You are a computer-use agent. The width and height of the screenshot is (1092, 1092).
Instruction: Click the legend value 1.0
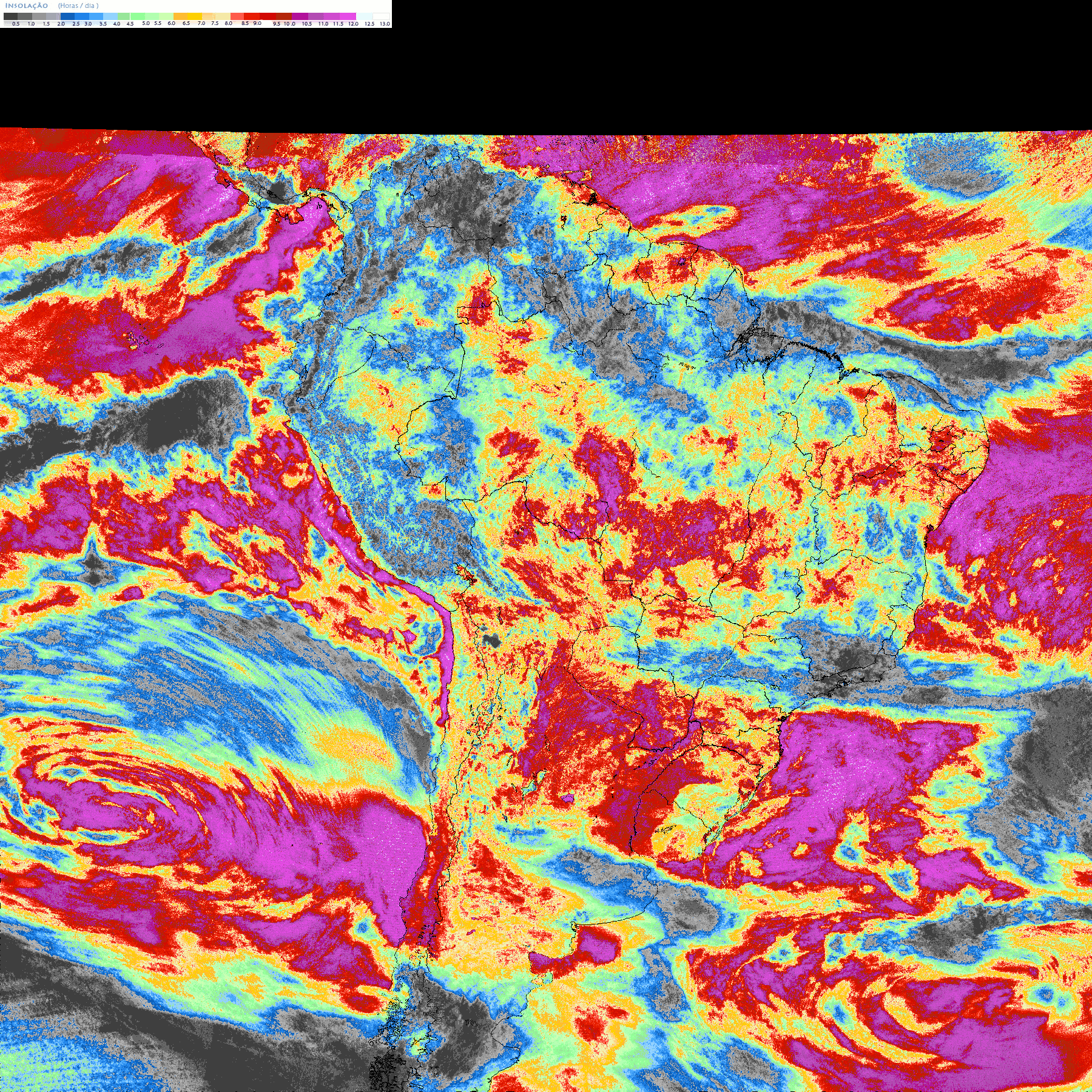[31, 24]
